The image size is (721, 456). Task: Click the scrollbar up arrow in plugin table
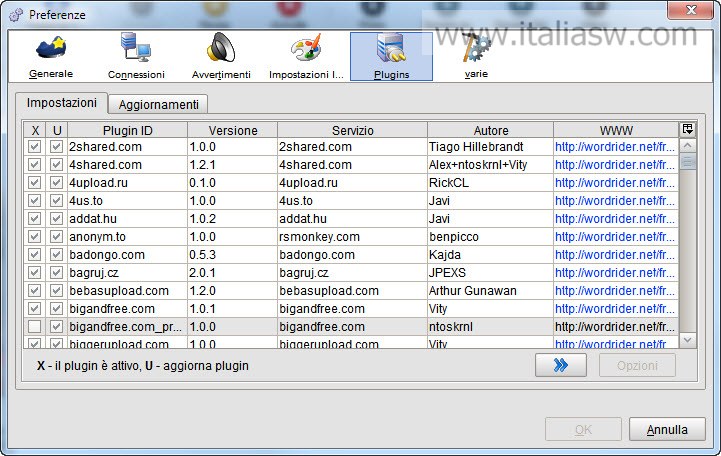coord(688,146)
